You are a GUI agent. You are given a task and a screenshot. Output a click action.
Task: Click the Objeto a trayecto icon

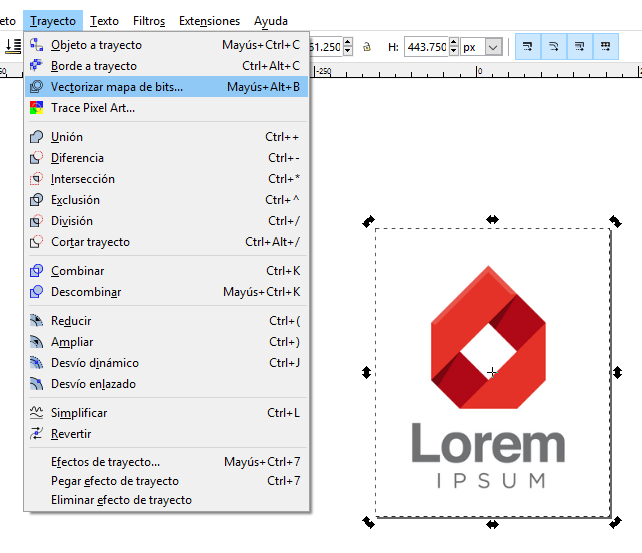(x=37, y=45)
